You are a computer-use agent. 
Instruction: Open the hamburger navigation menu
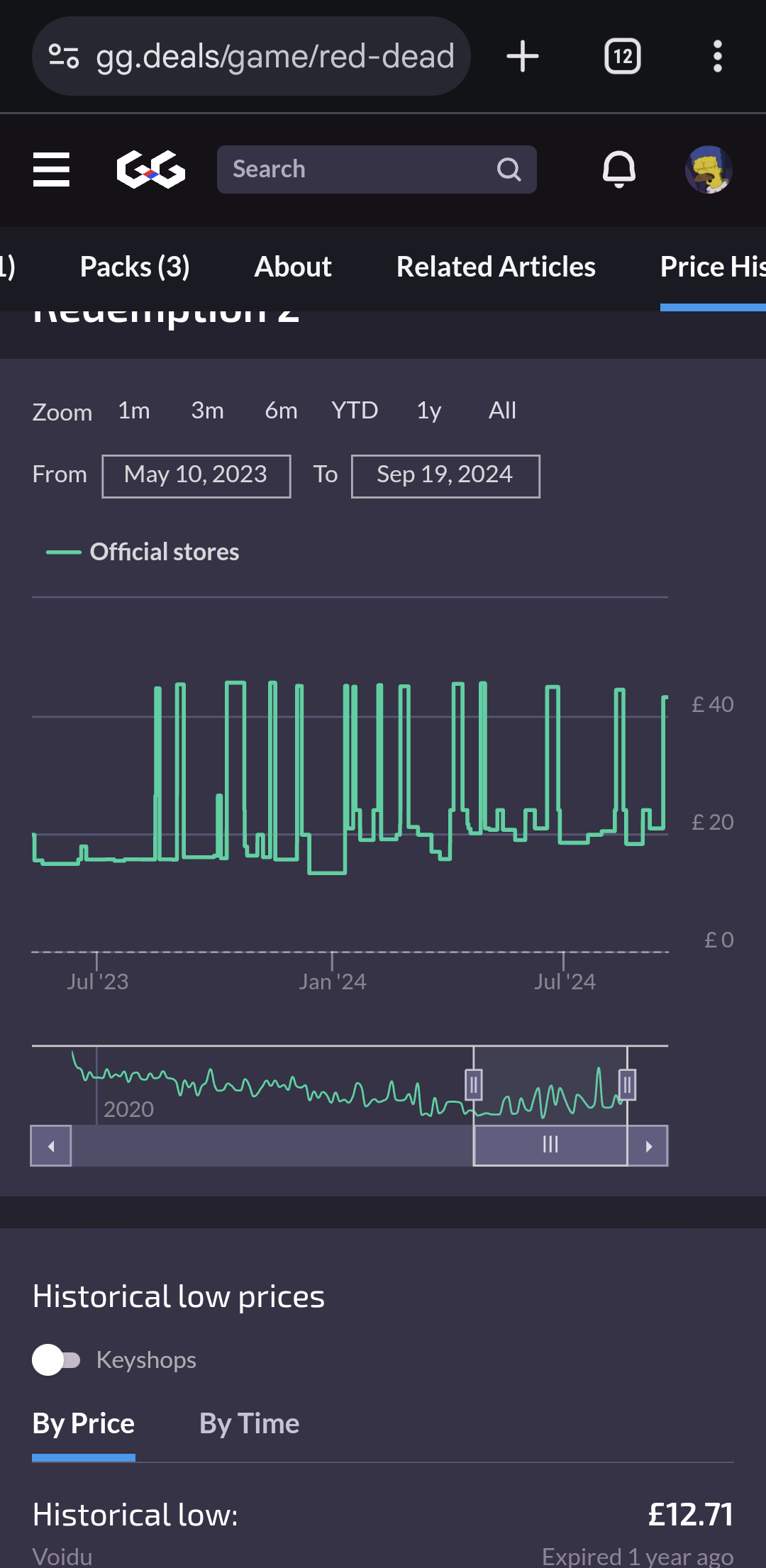51,169
